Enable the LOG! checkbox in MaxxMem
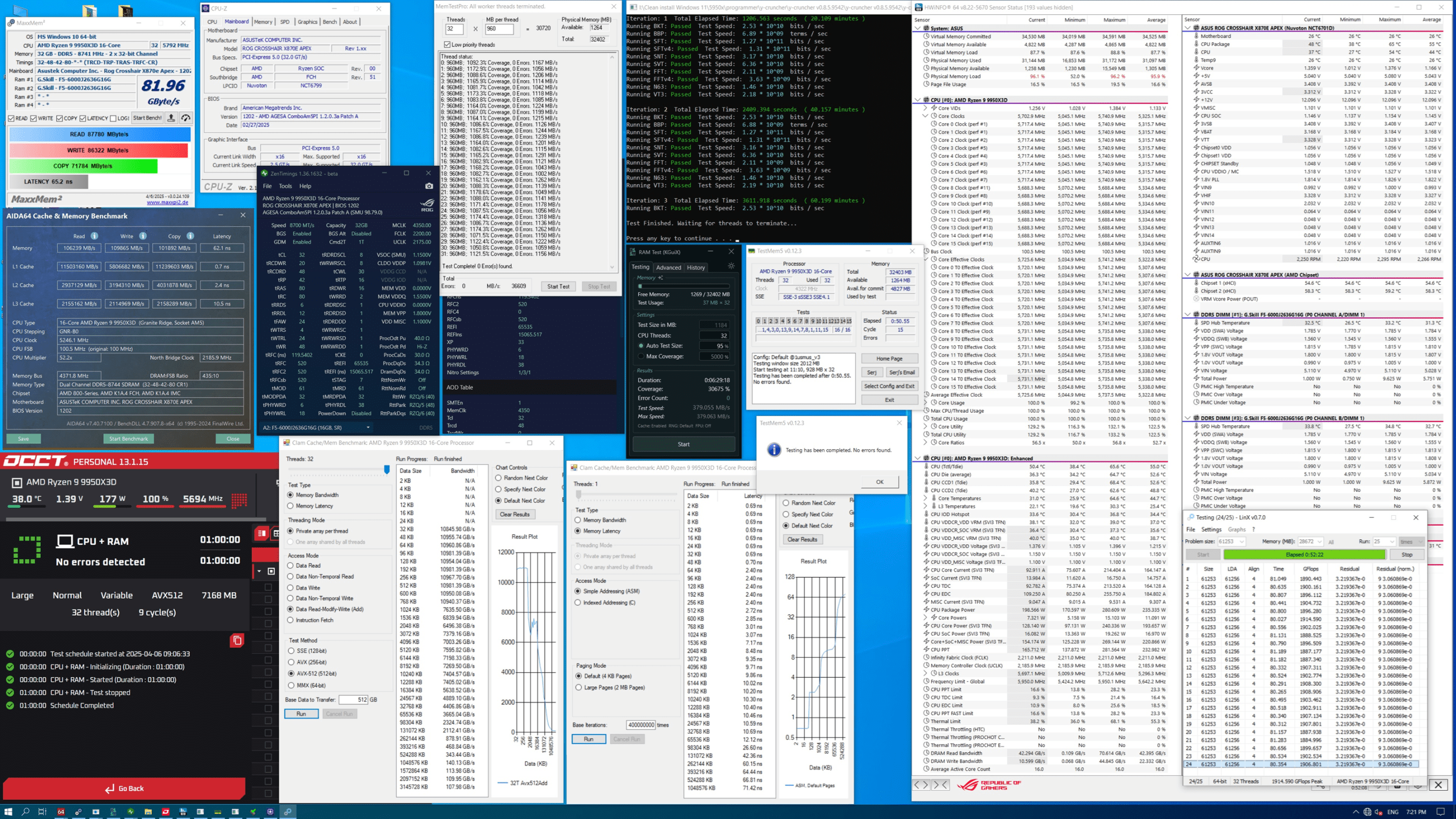Viewport: 1456px width, 819px height. click(x=113, y=118)
